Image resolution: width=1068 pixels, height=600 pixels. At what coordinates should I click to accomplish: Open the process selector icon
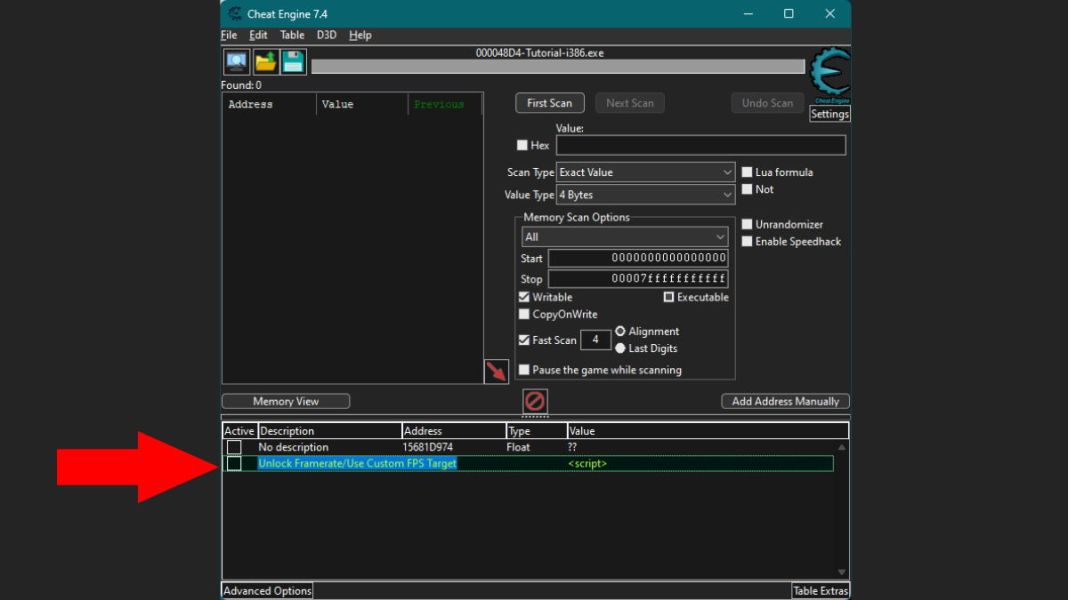pyautogui.click(x=237, y=62)
